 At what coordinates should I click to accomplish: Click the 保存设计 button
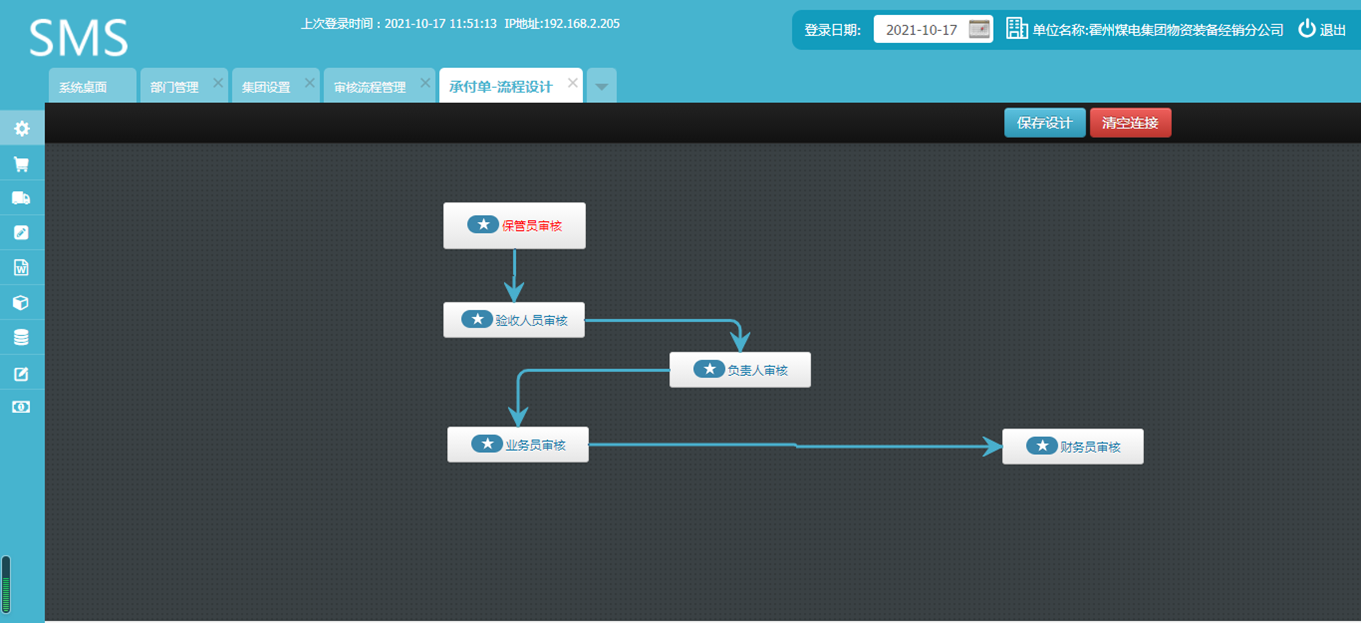click(1044, 123)
